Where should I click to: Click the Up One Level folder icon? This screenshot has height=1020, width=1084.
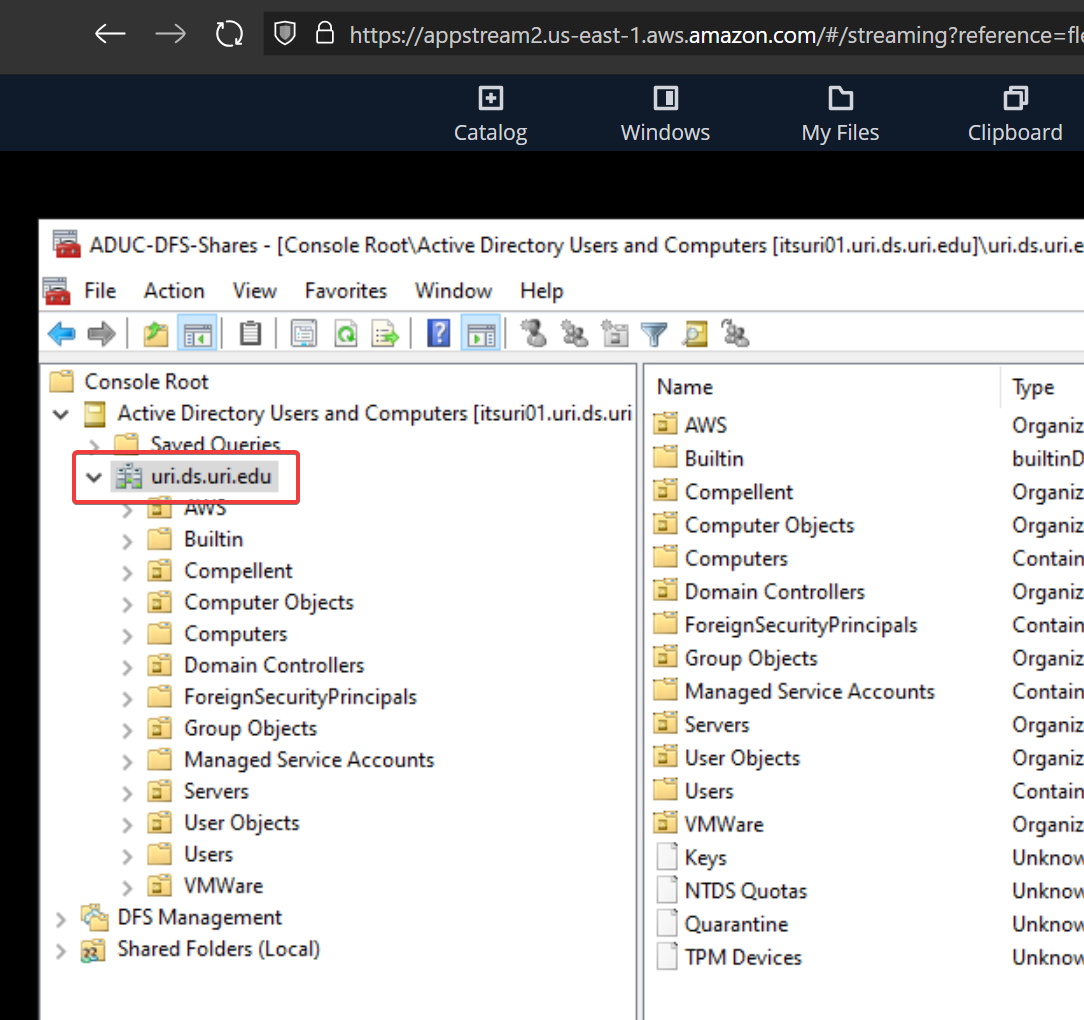tap(156, 334)
